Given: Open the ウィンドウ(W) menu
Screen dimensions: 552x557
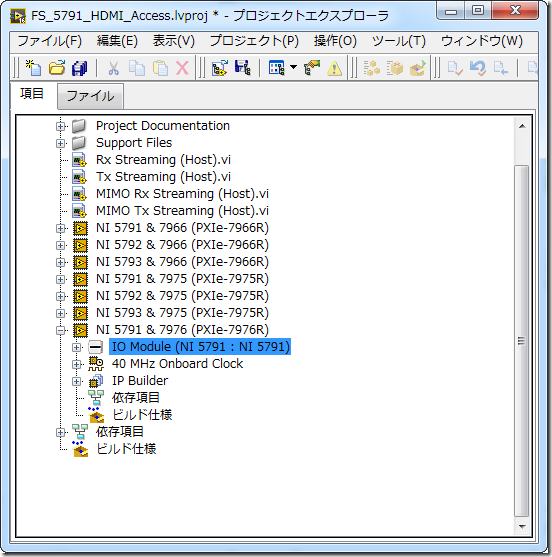Looking at the screenshot, I should point(482,41).
